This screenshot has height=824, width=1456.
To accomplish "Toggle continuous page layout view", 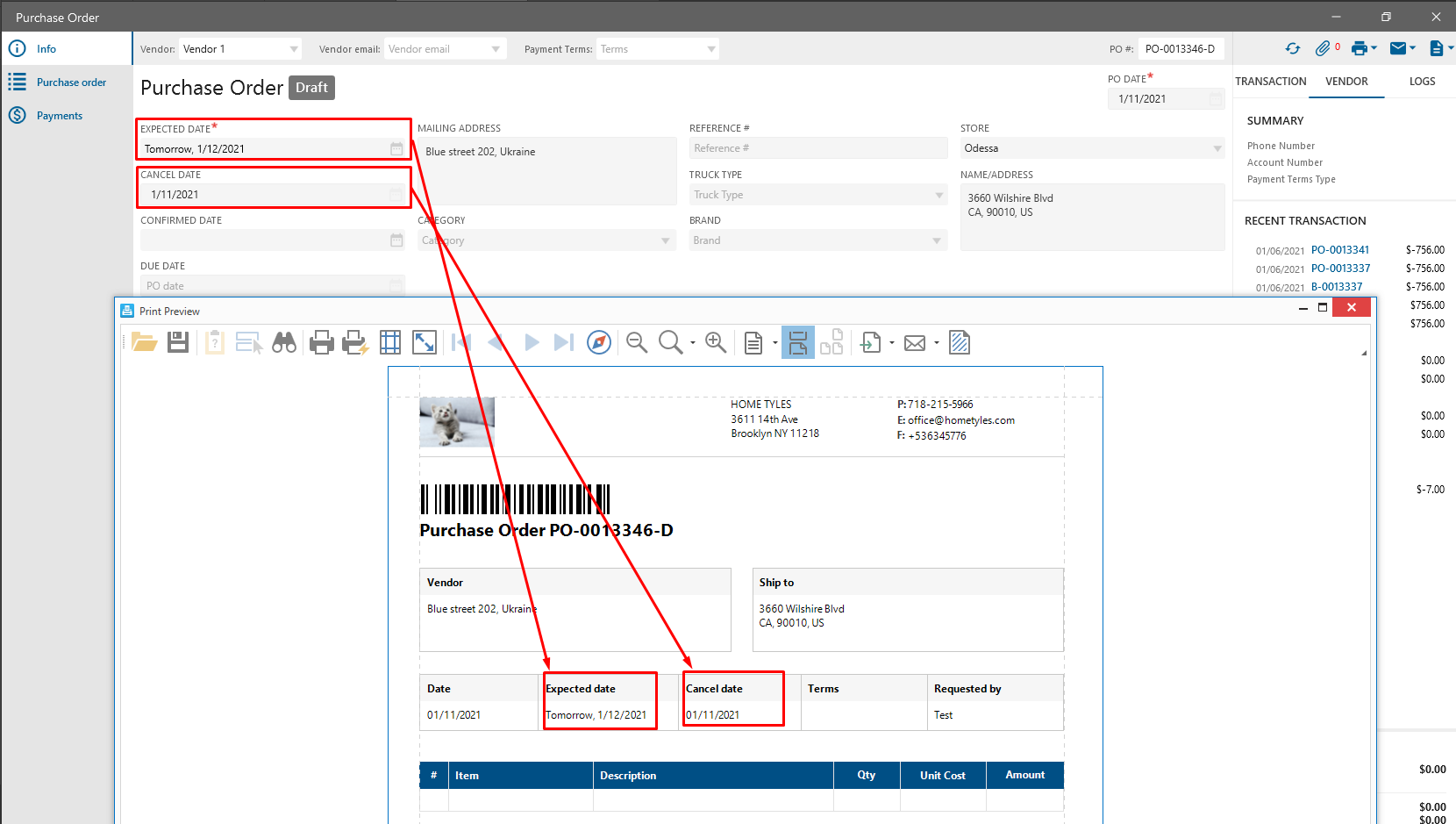I will pyautogui.click(x=797, y=342).
